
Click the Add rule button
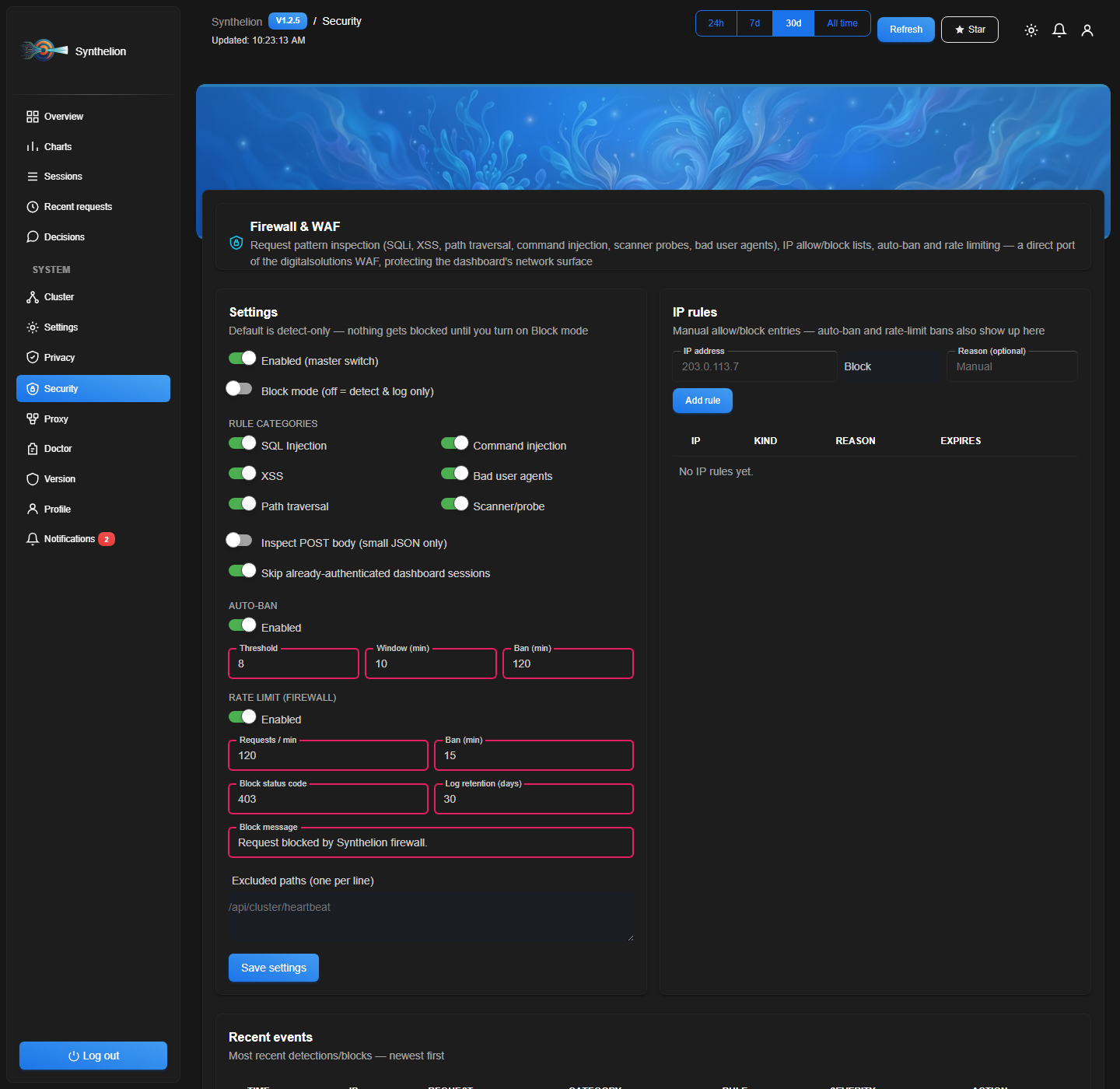pyautogui.click(x=702, y=401)
